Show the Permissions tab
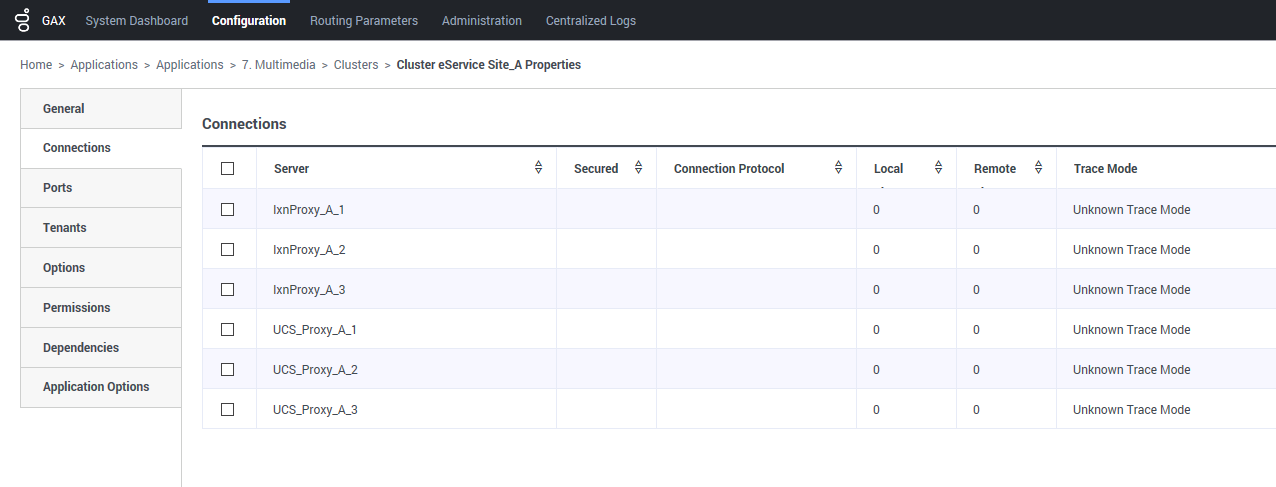This screenshot has height=487, width=1276. click(x=76, y=308)
